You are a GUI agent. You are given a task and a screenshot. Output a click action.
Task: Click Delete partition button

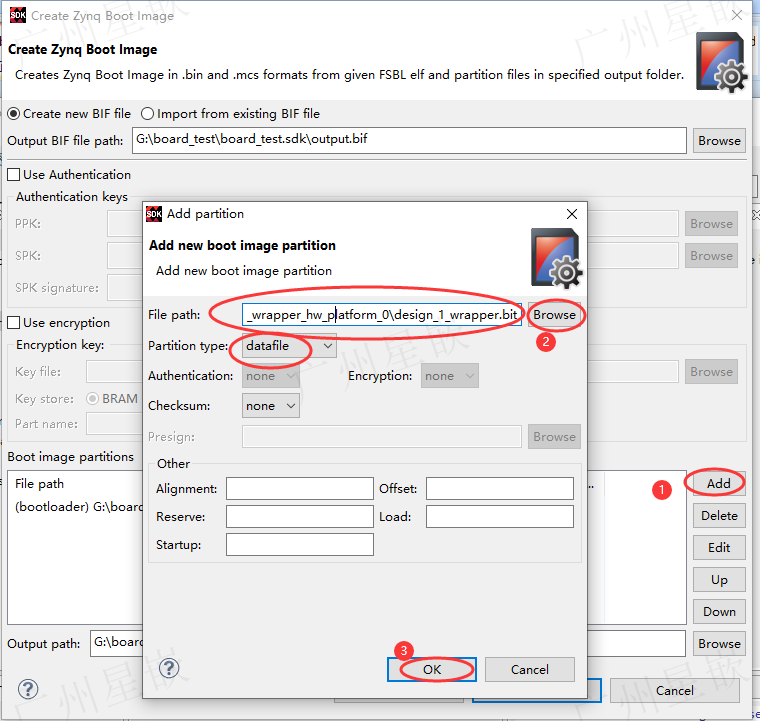pos(719,516)
